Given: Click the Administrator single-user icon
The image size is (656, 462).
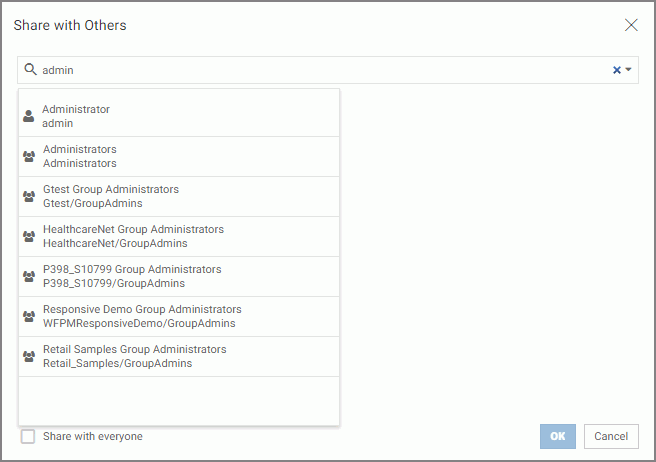Looking at the screenshot, I should tap(28, 117).
